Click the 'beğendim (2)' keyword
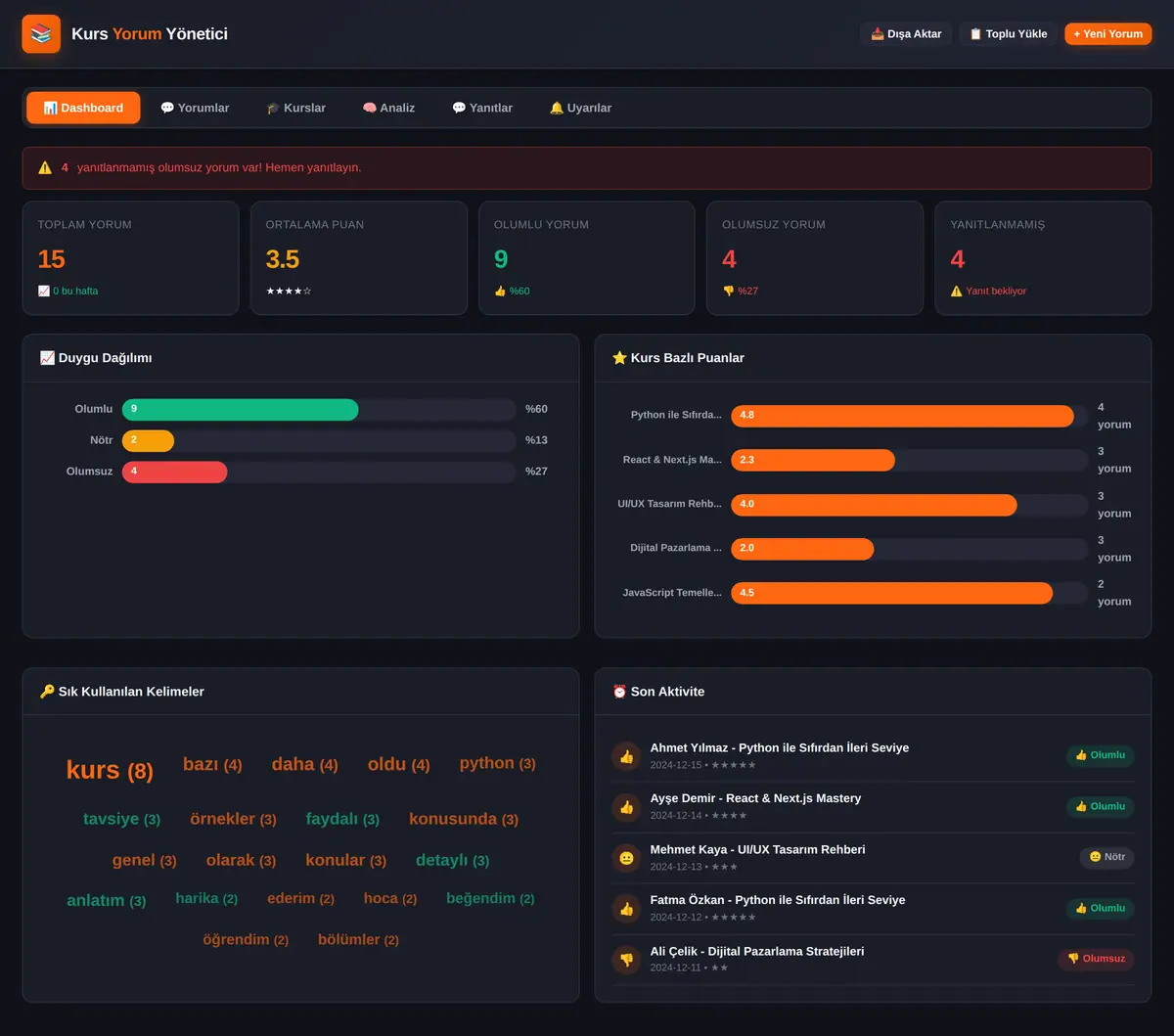The image size is (1174, 1036). (x=490, y=898)
